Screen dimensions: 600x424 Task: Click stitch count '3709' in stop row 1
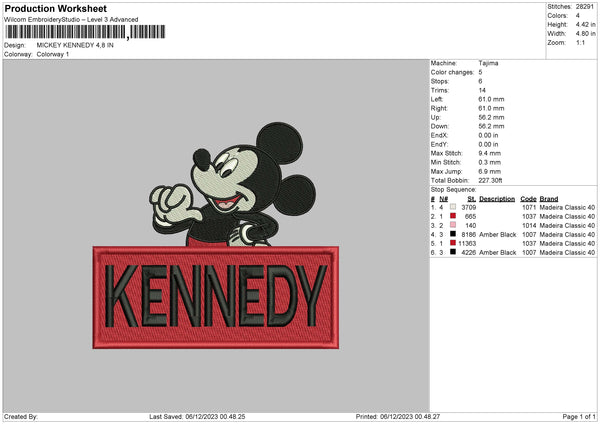point(469,207)
